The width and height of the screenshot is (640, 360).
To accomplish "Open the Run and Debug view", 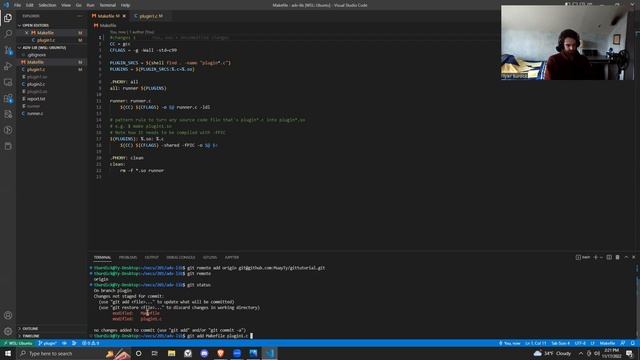I will click(8, 66).
